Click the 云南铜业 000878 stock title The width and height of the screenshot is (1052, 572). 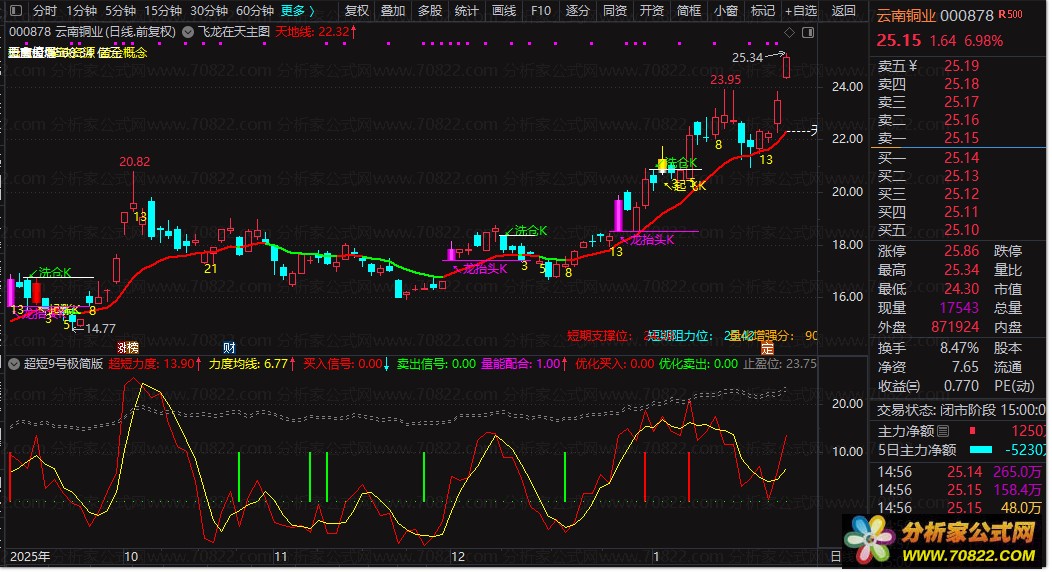[x=935, y=15]
